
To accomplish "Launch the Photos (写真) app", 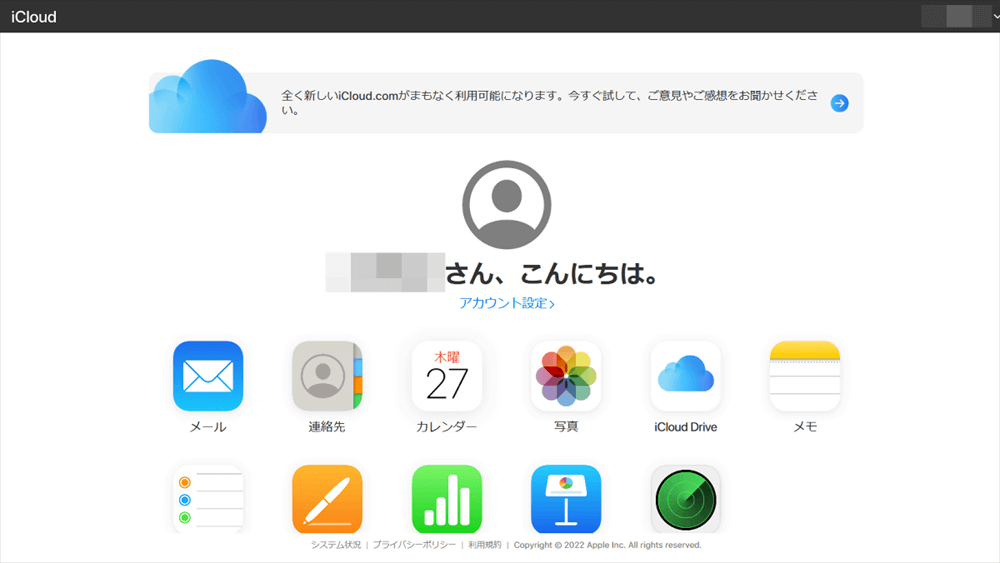I will (566, 376).
